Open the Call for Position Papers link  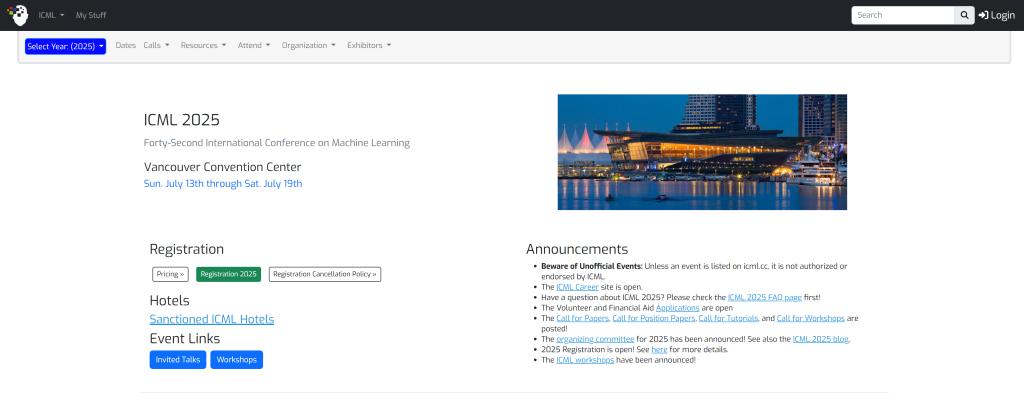pos(654,318)
